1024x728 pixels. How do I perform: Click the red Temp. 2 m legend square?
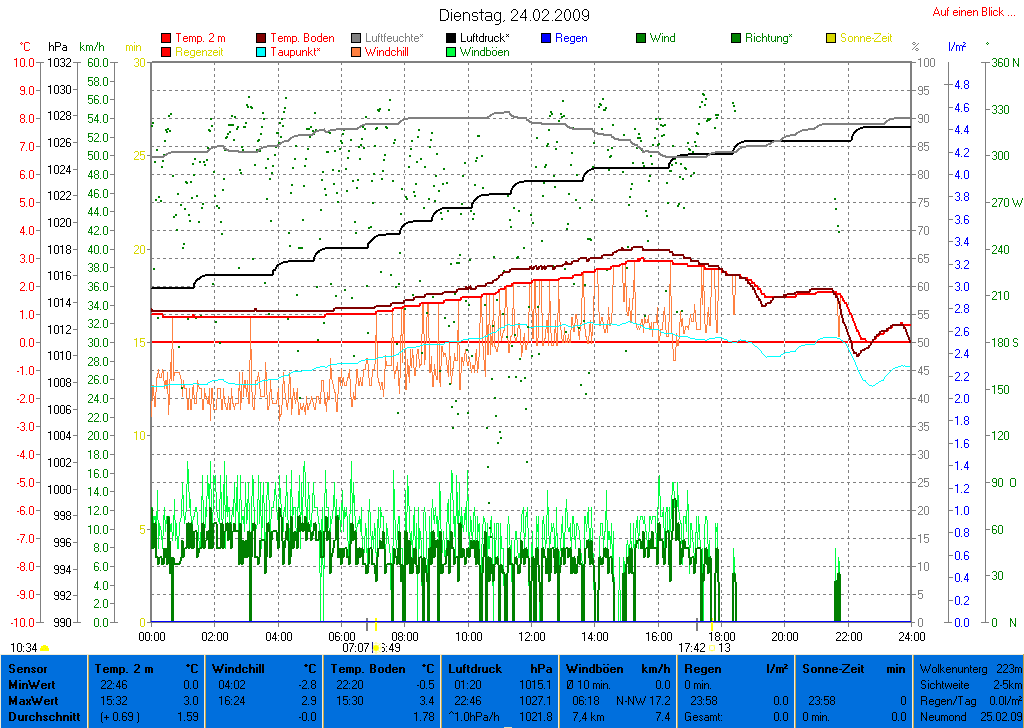[166, 38]
